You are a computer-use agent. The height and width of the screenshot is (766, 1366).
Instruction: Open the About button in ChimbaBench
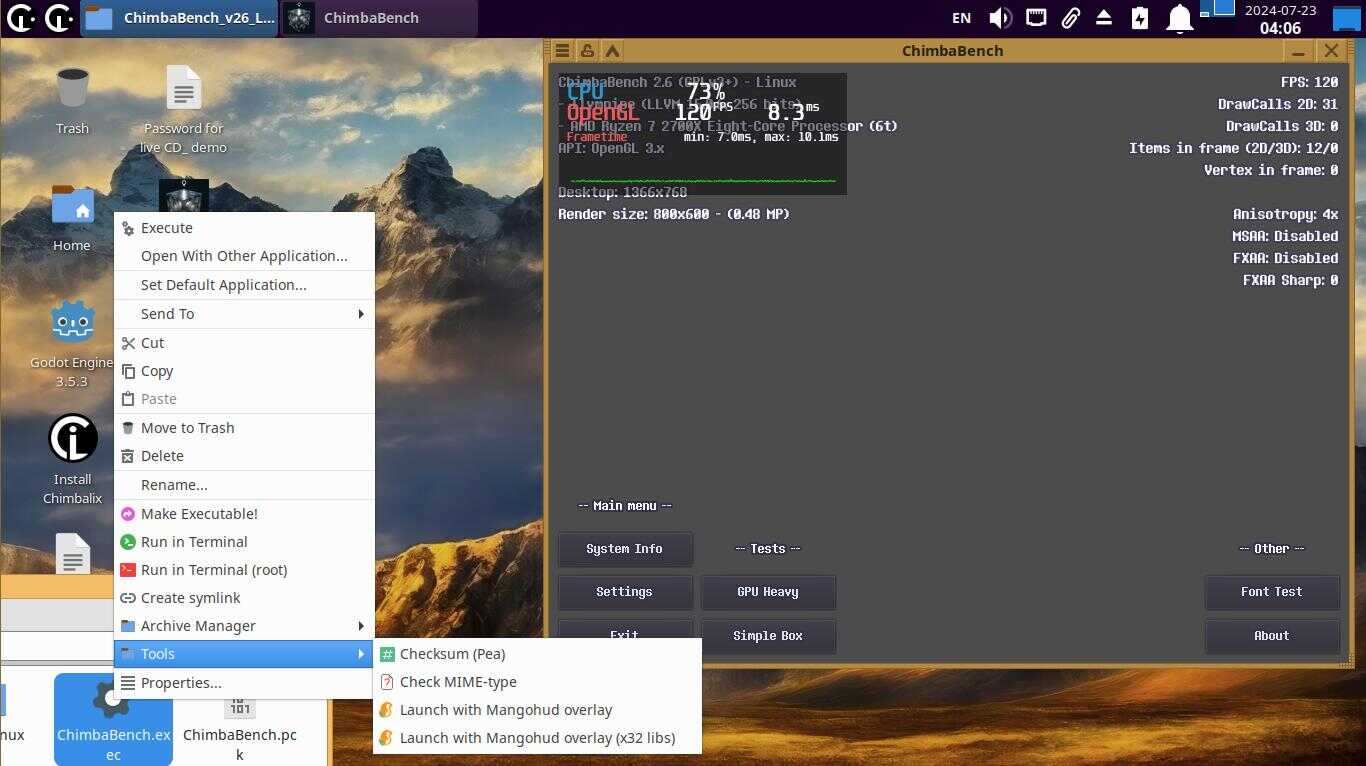pos(1272,636)
